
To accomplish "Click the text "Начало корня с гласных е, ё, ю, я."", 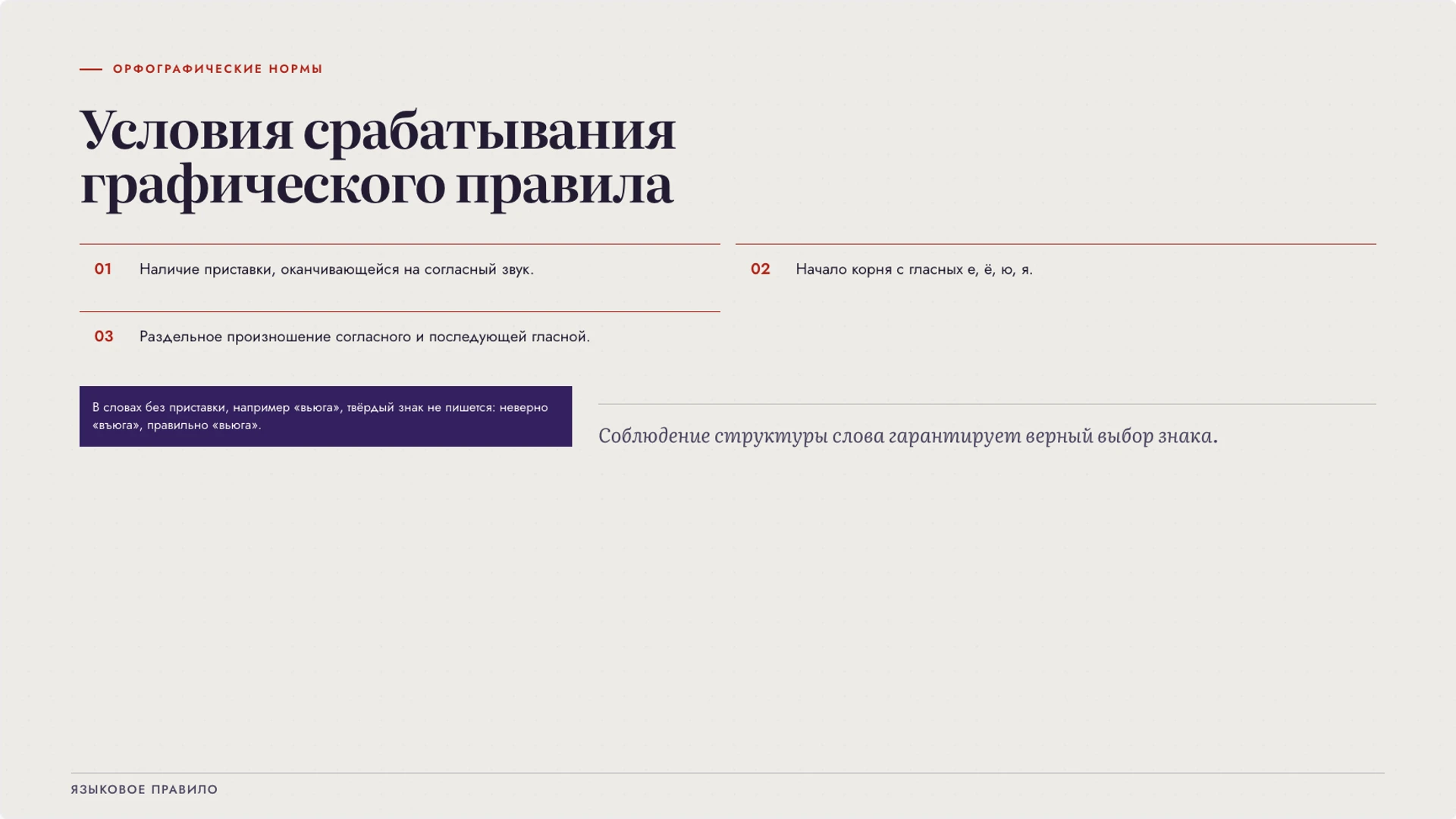I will pos(914,269).
